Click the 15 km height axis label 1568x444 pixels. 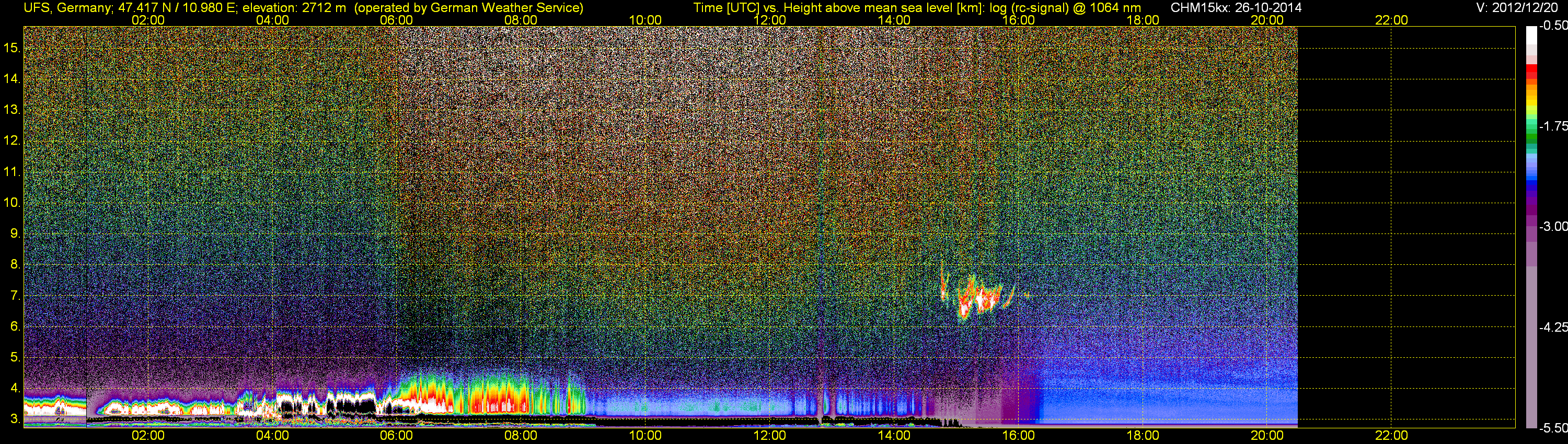coord(12,48)
